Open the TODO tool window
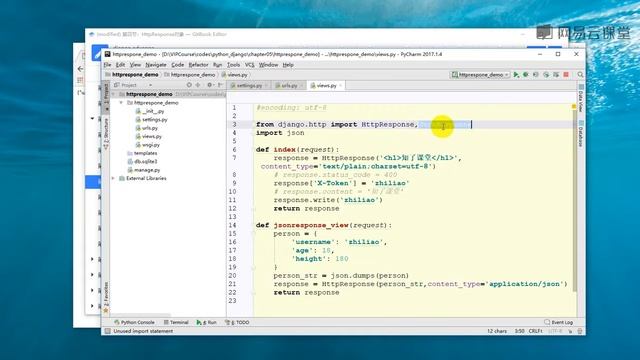This screenshot has width=640, height=360. [x=237, y=322]
